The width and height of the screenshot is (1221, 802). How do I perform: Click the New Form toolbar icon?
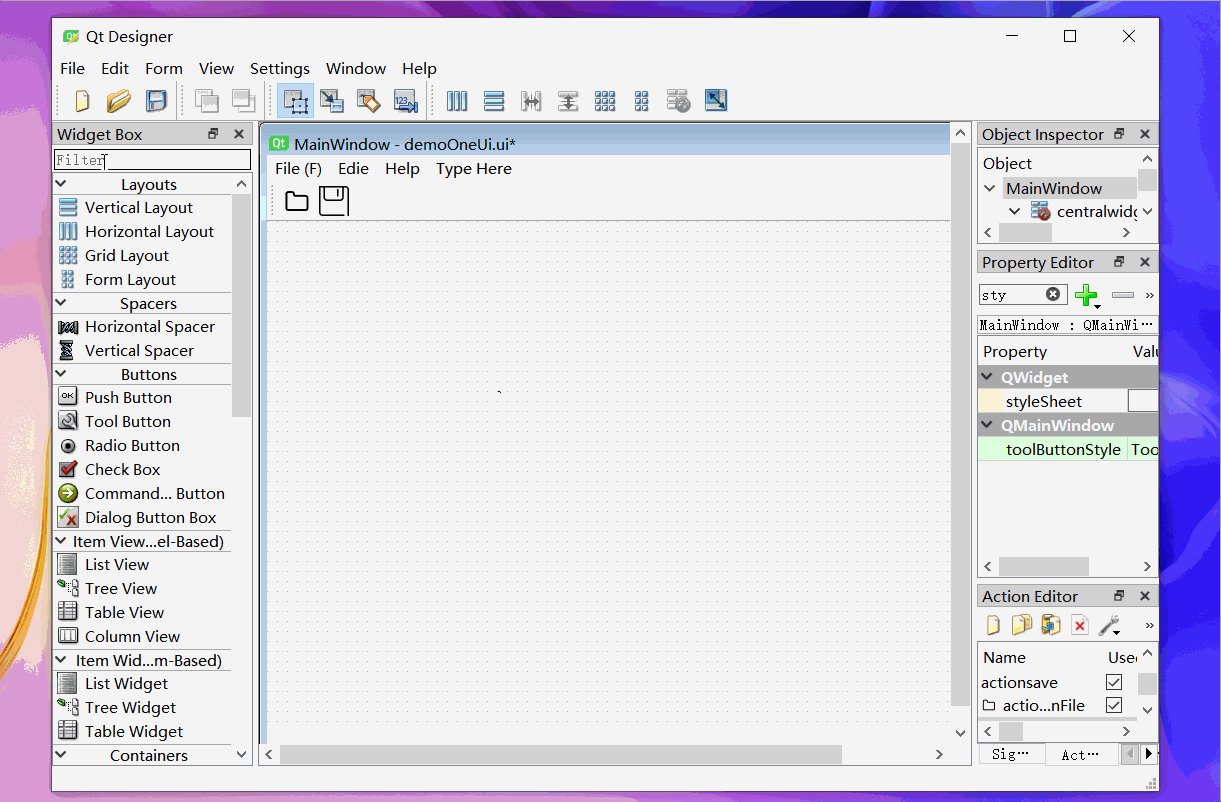tap(82, 100)
